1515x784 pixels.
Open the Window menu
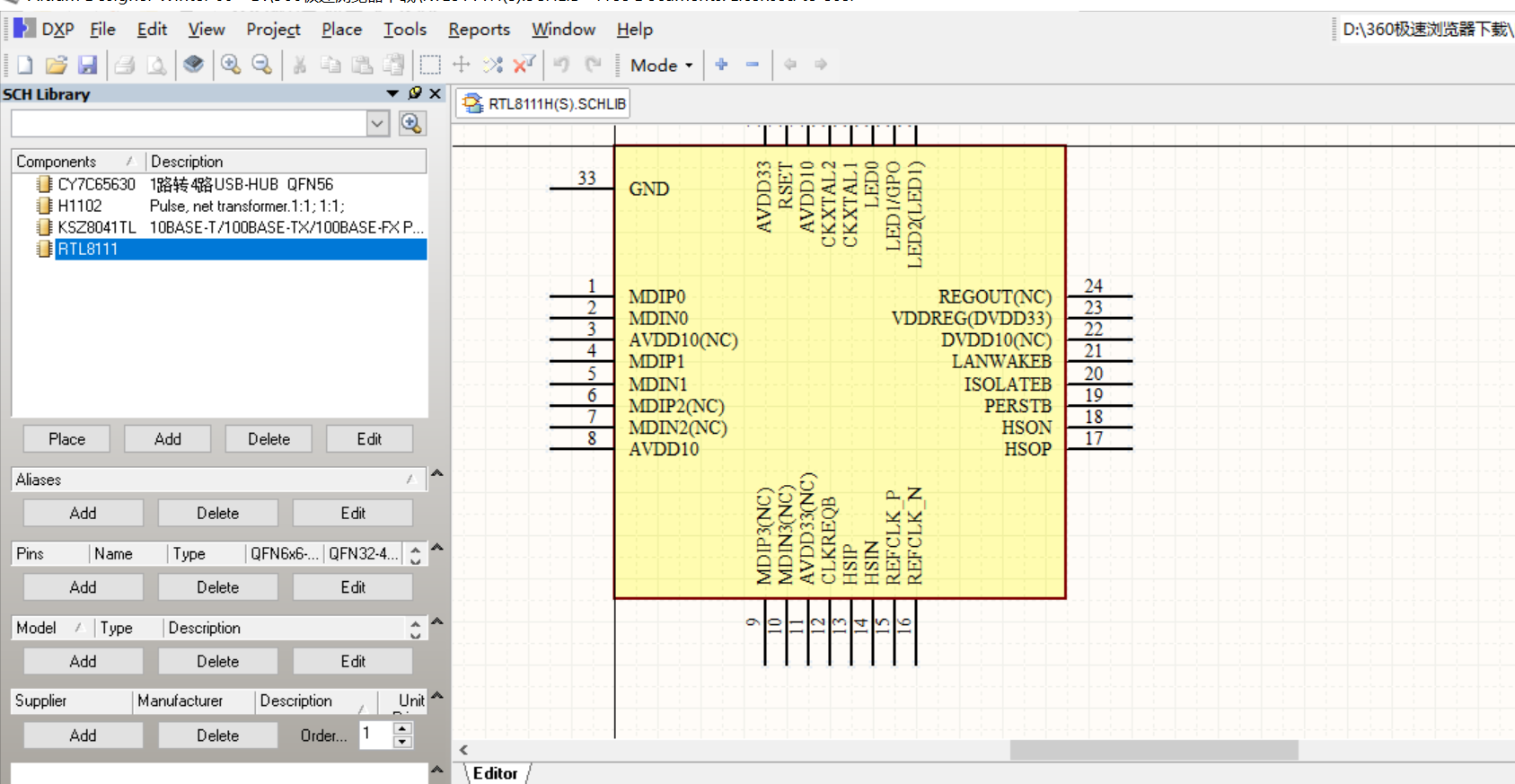tap(563, 30)
